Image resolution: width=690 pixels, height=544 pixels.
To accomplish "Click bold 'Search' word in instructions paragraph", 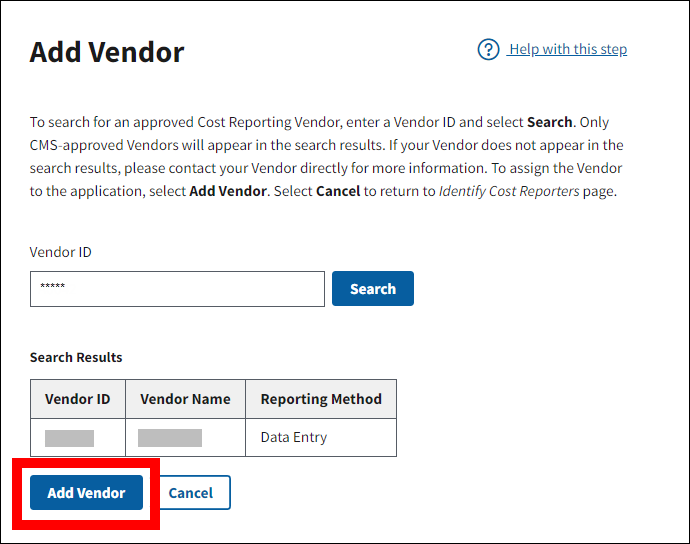I will click(549, 122).
